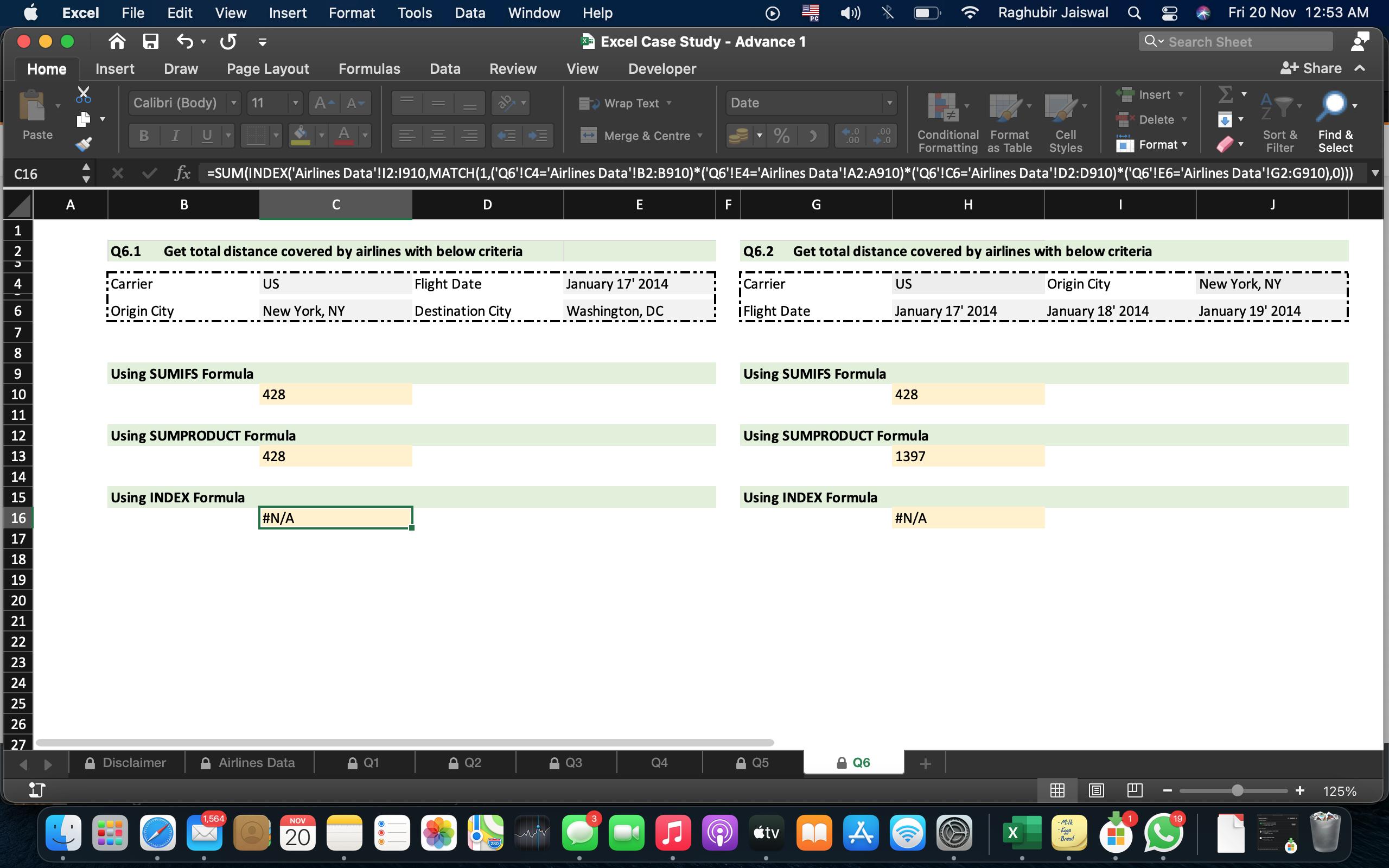Image resolution: width=1389 pixels, height=868 pixels.
Task: Click the Save icon in title bar
Action: 150,41
